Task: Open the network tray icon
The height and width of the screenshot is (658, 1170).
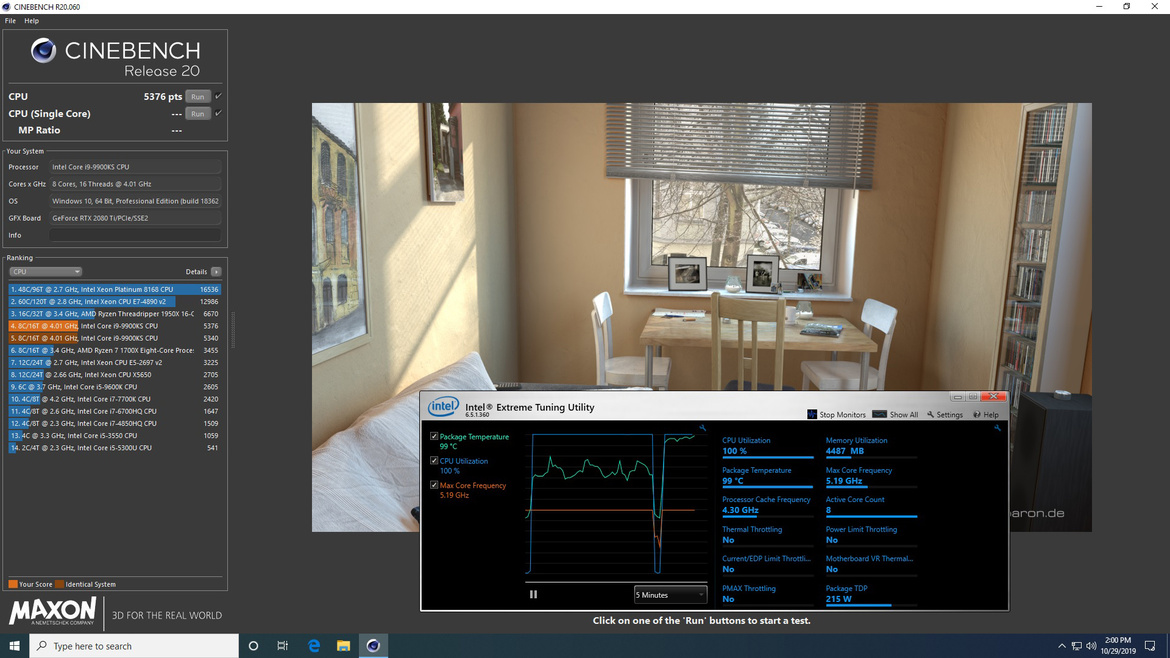Action: (x=1076, y=646)
